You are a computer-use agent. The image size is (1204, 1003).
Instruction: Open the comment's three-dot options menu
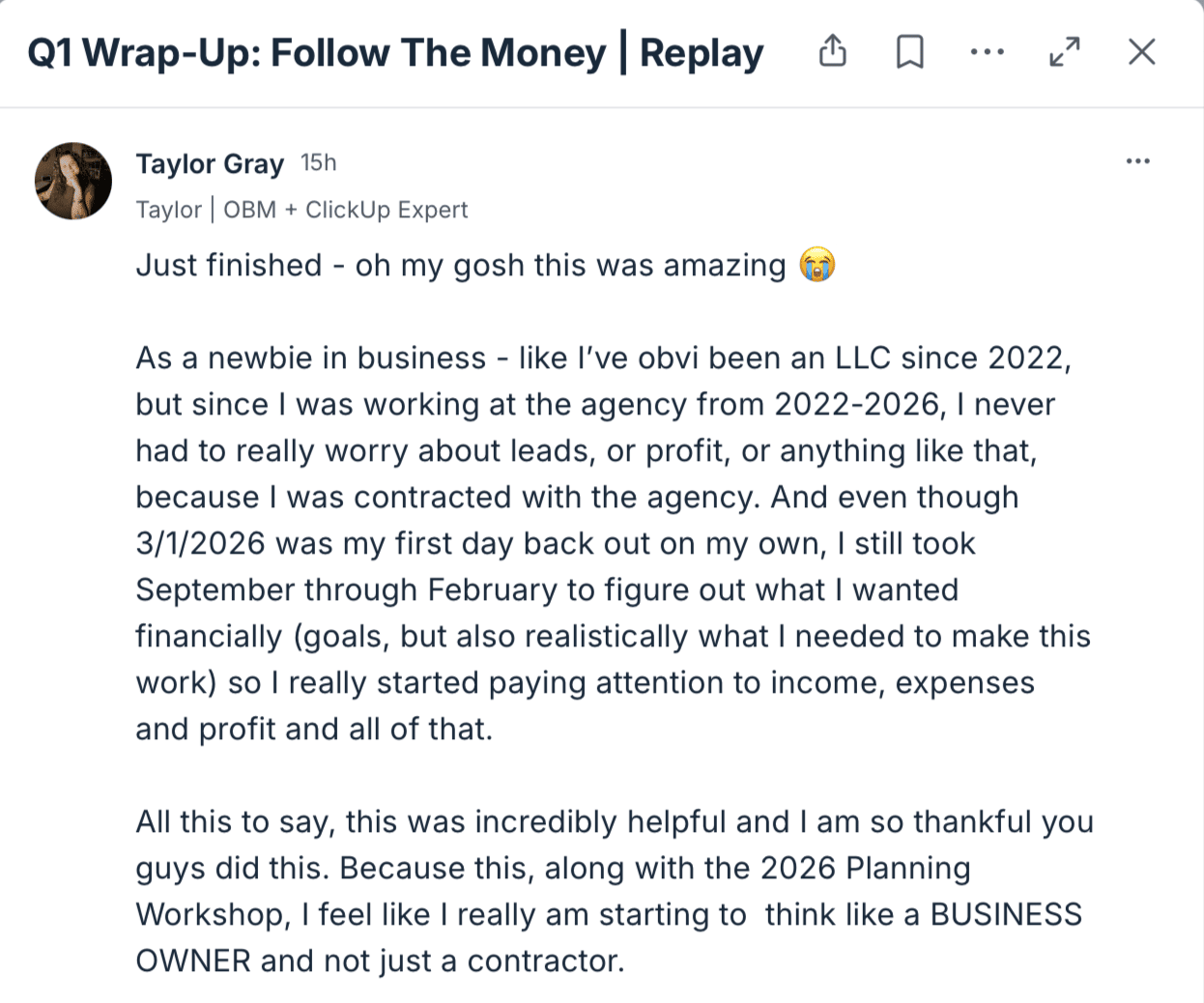pos(1137,161)
